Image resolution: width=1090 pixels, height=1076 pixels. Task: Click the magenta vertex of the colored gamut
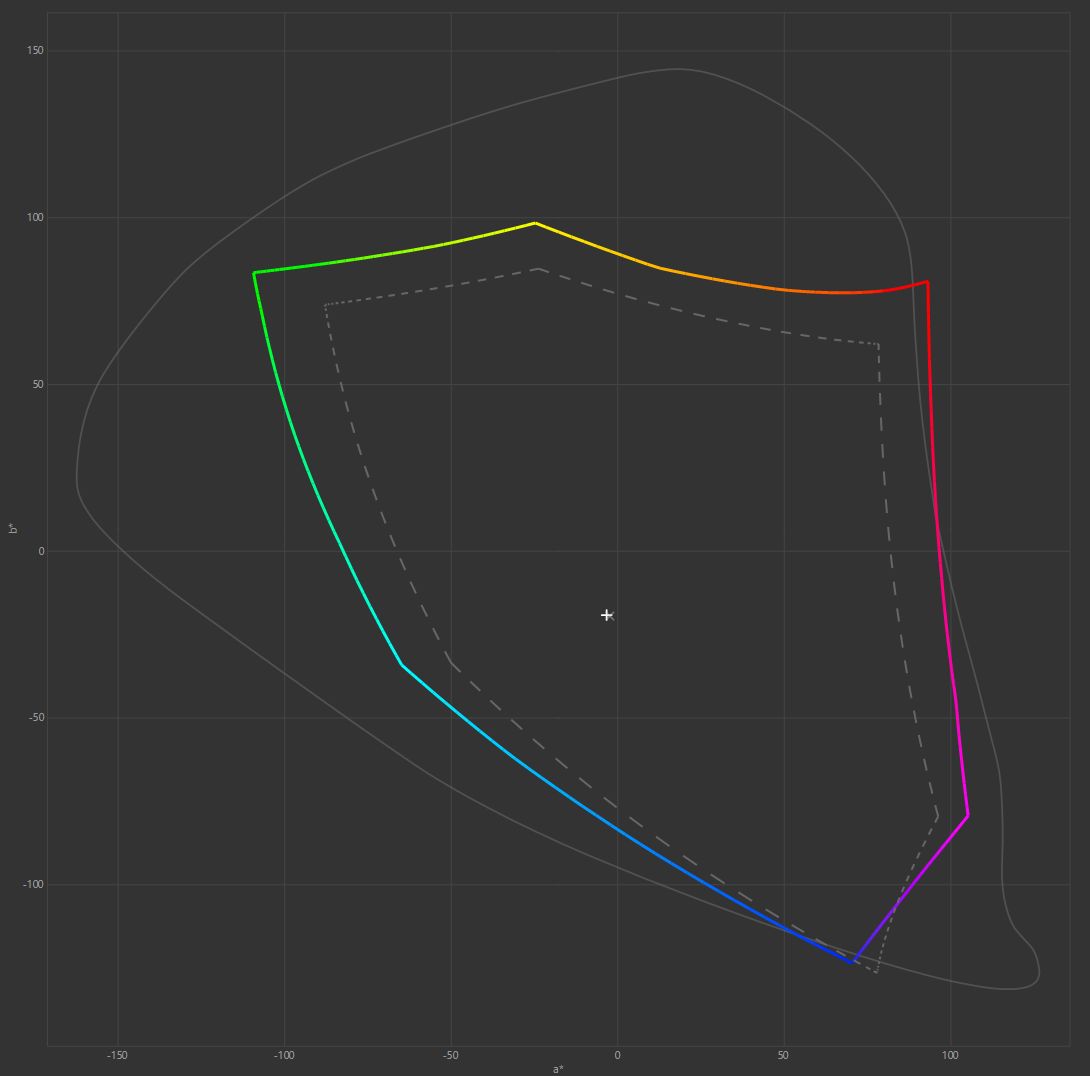point(968,816)
